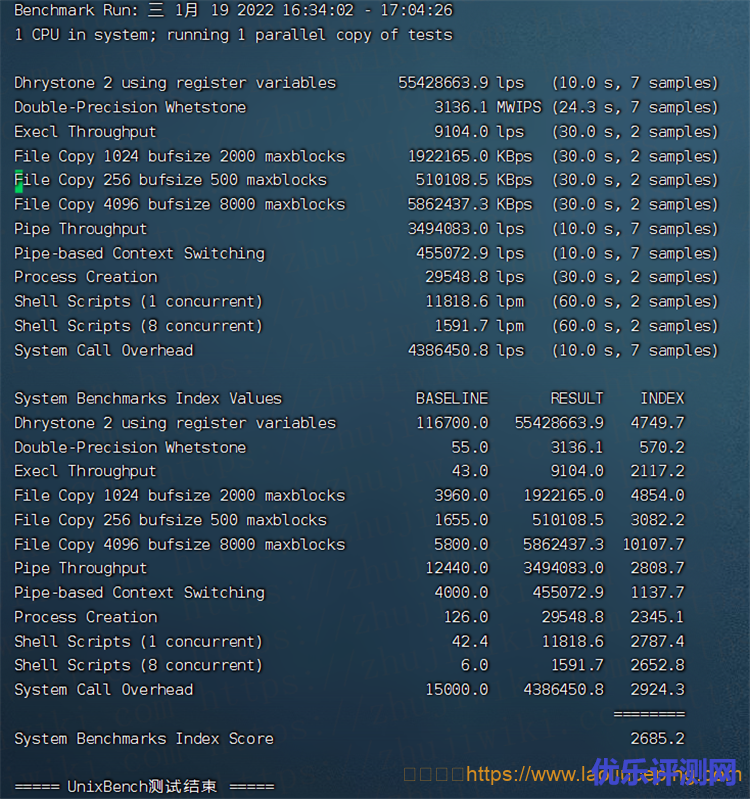Click the System Benchmarks Index Values heading

coord(148,399)
